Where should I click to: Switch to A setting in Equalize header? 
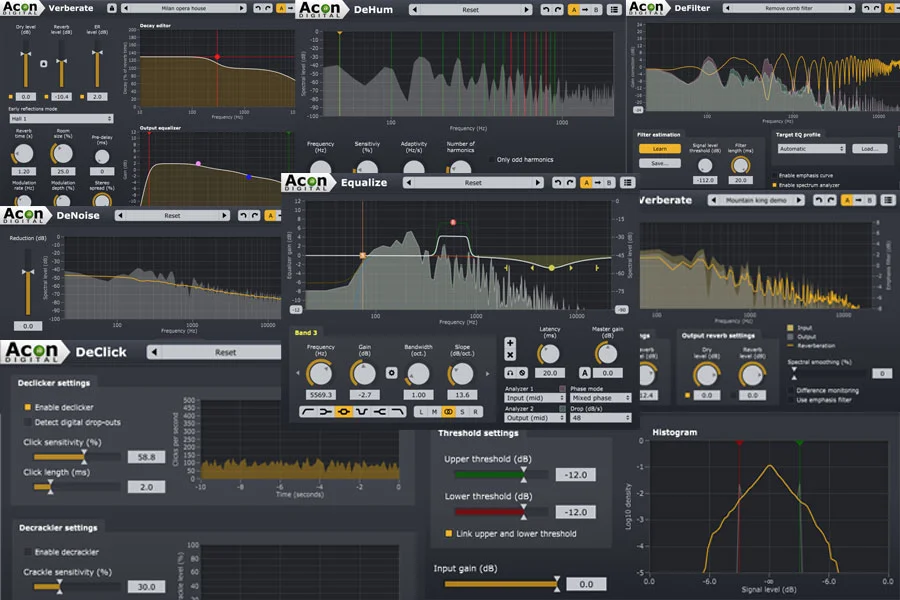586,183
